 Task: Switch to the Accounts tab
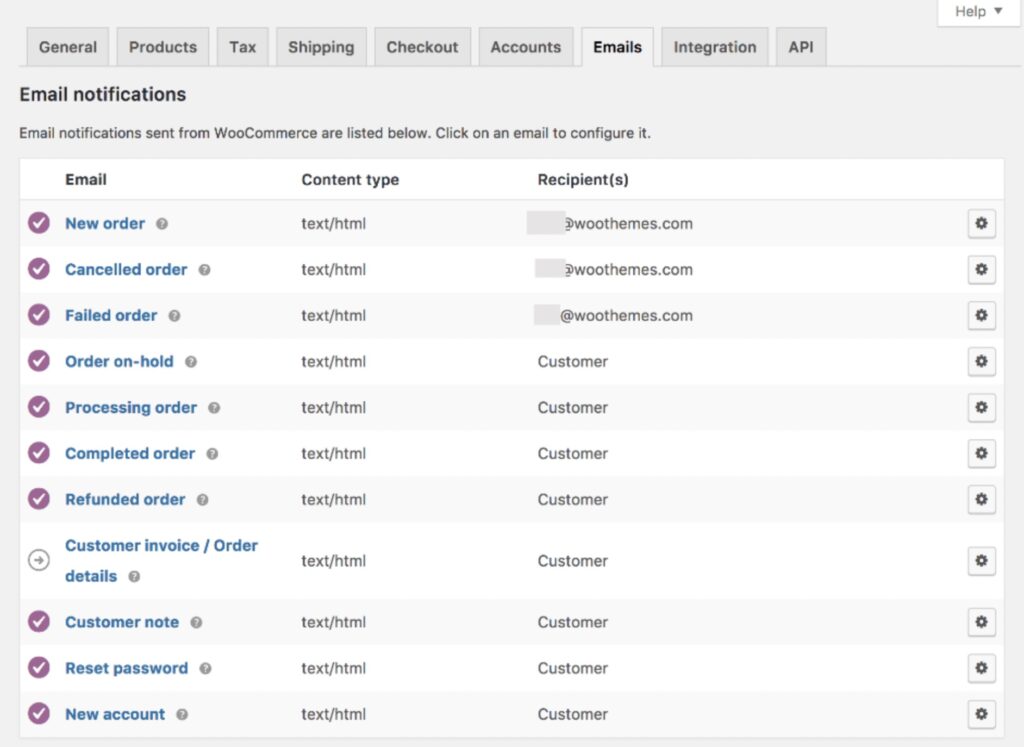[526, 46]
